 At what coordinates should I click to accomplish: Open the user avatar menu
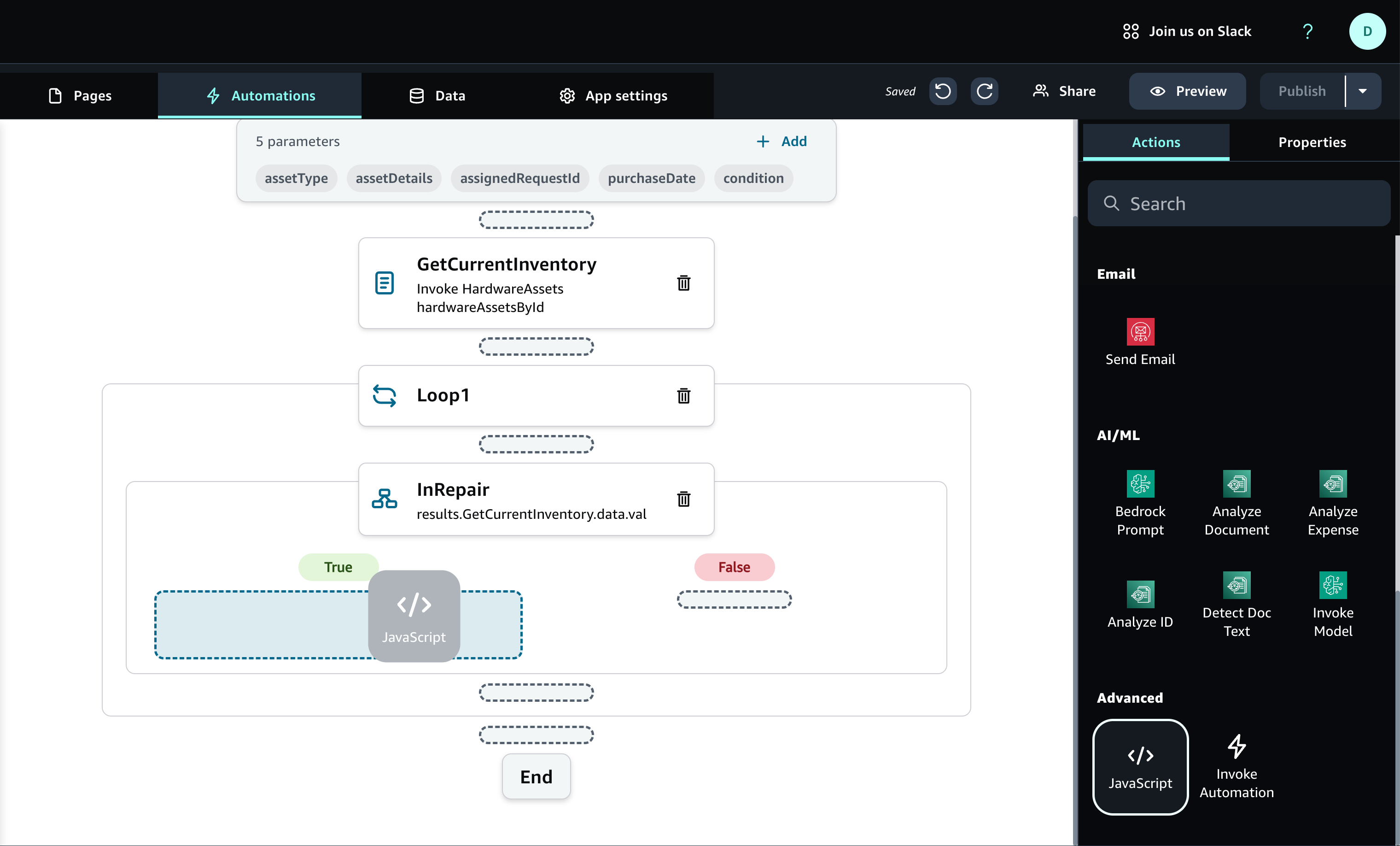point(1367,31)
